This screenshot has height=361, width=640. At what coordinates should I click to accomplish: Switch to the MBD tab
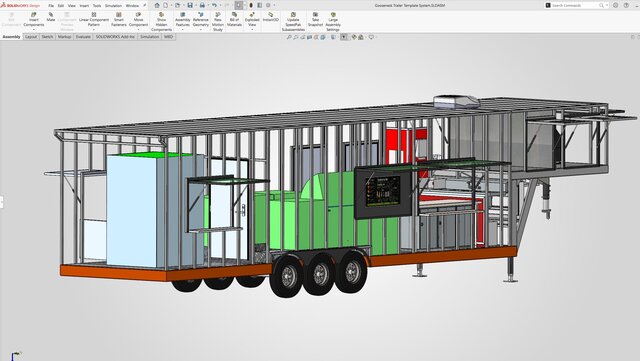(169, 37)
